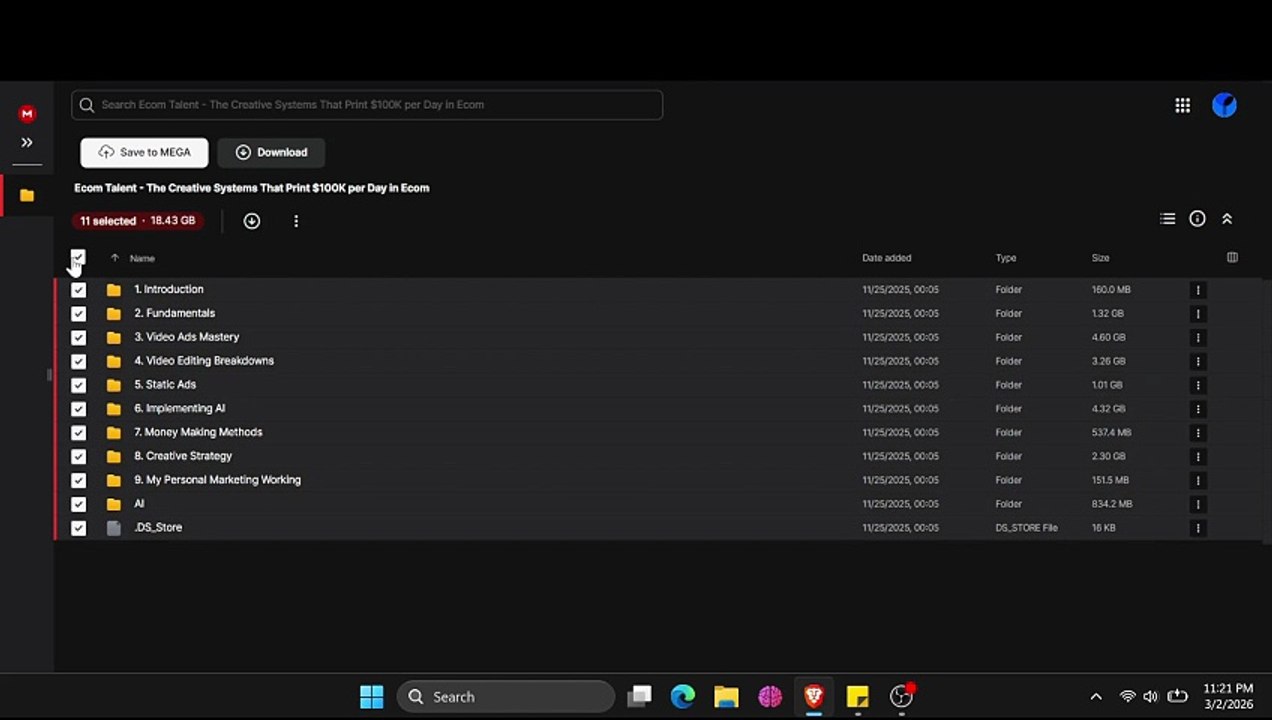Open Sticky Notes from taskbar
Image resolution: width=1272 pixels, height=720 pixels.
tap(857, 697)
